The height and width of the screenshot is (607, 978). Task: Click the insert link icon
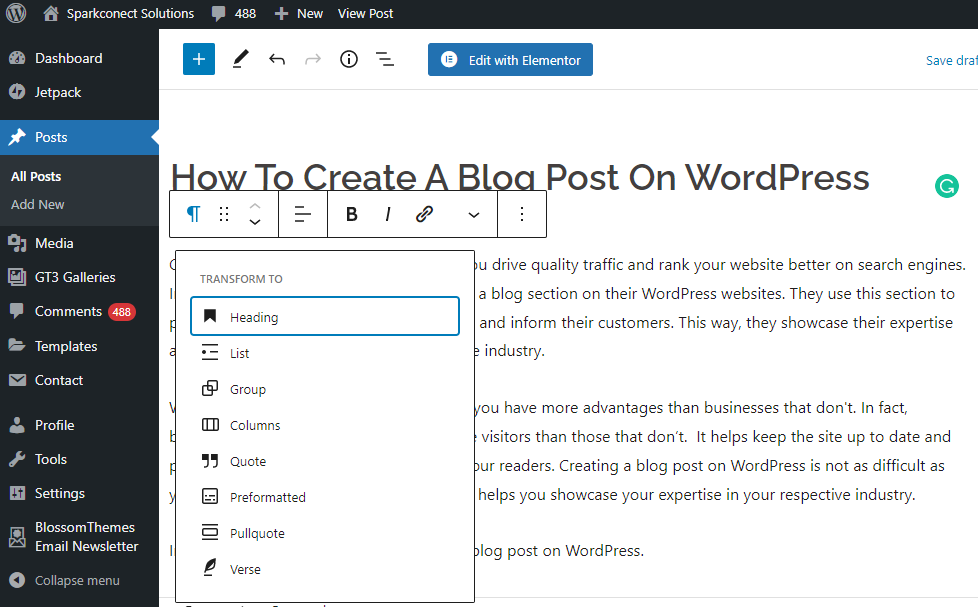pyautogui.click(x=424, y=214)
